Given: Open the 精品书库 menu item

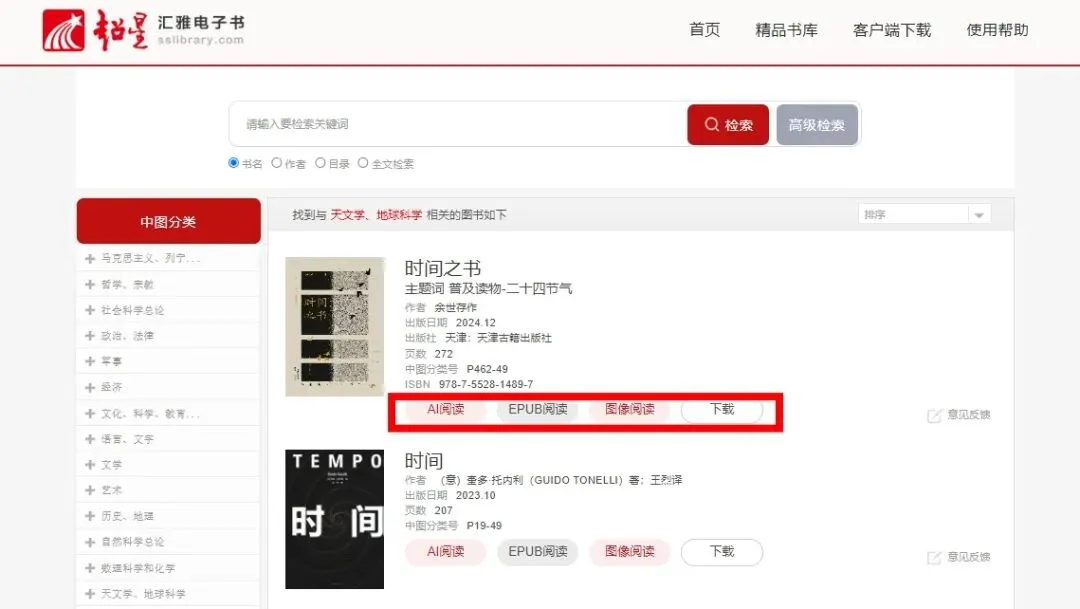Looking at the screenshot, I should pyautogui.click(x=786, y=30).
